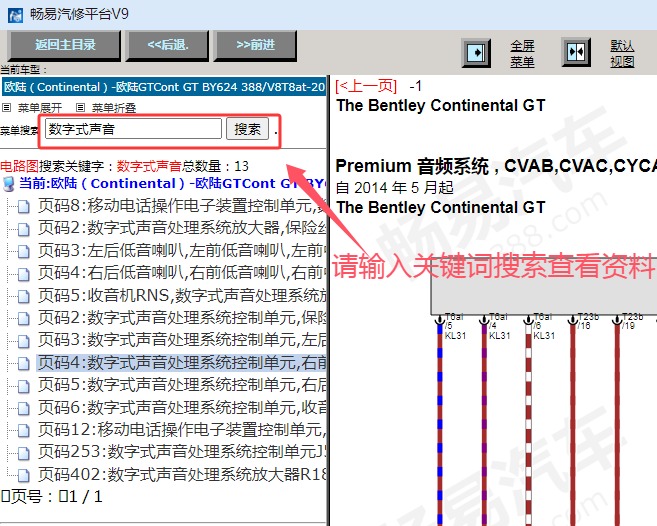Click document icon of 页码402 row
Image resolution: width=657 pixels, height=526 pixels.
(23, 475)
